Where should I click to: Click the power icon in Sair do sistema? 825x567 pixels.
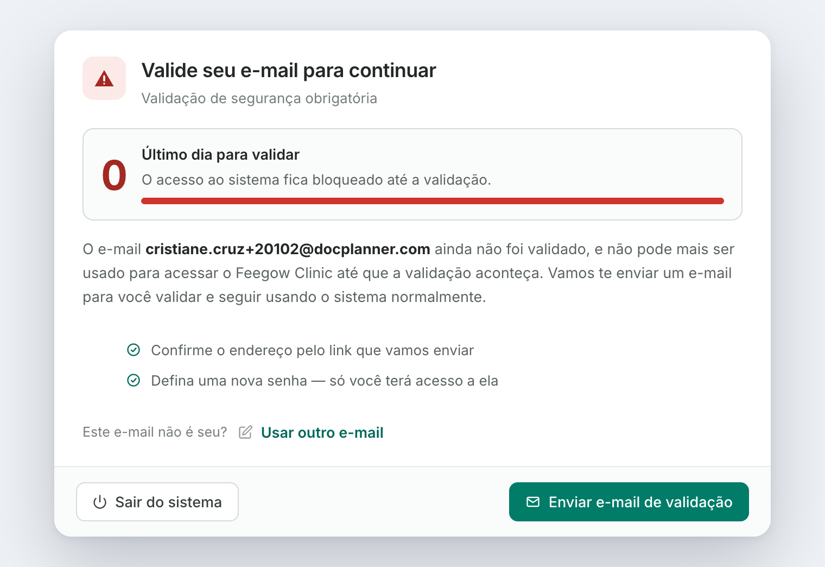(100, 502)
